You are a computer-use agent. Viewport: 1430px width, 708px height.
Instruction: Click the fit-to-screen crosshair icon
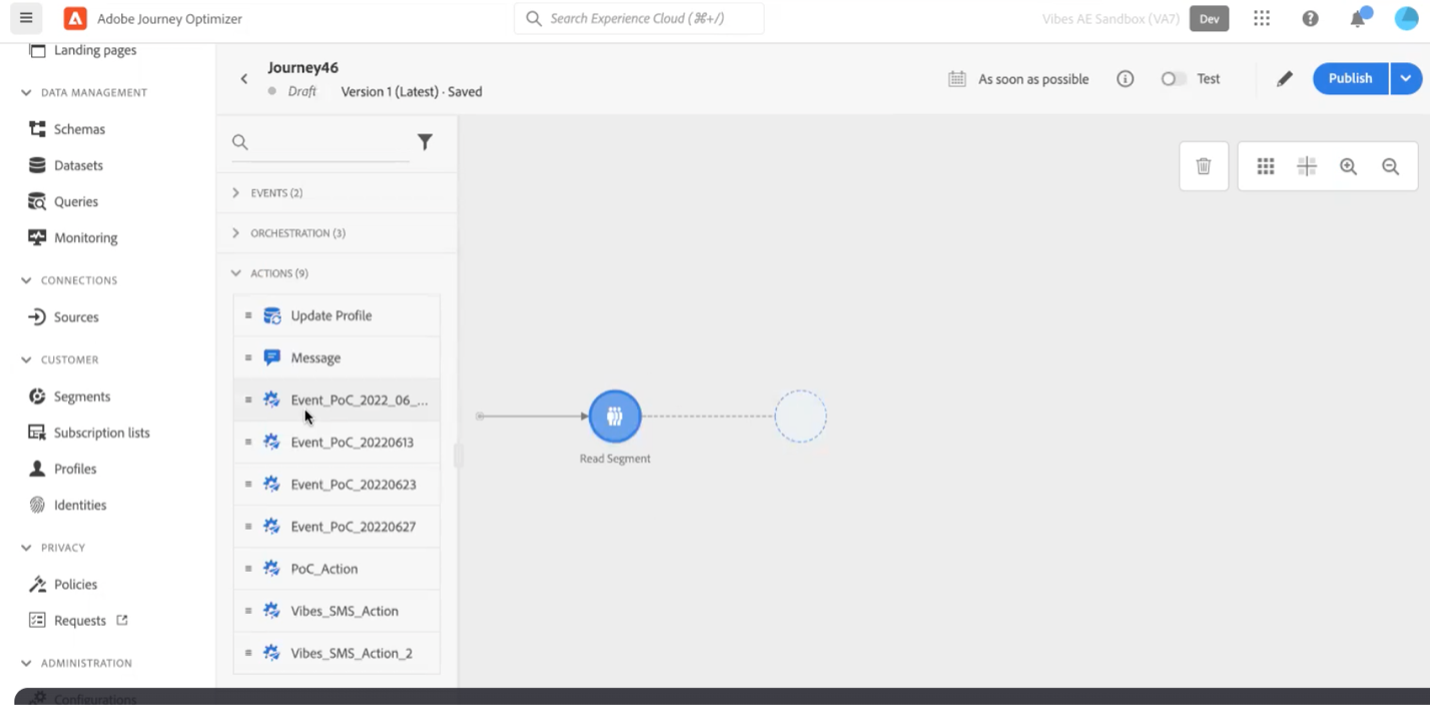click(x=1307, y=166)
